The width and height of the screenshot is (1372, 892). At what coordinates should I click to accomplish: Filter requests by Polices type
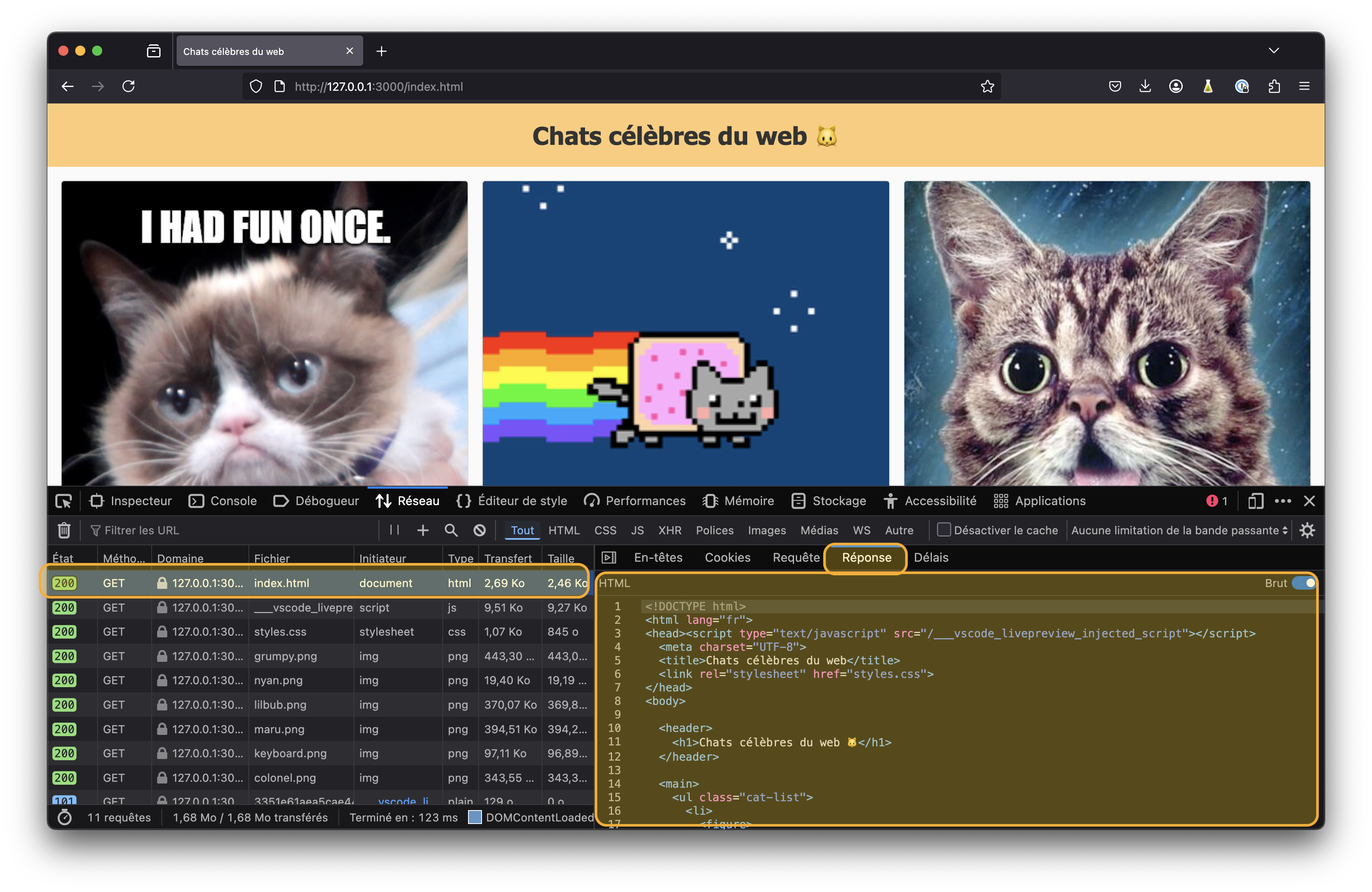click(x=714, y=530)
